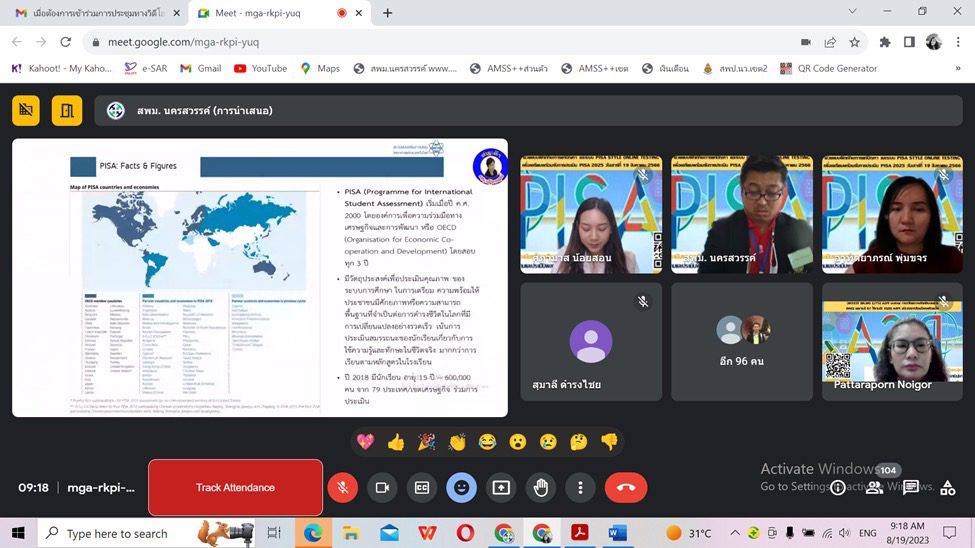Viewport: 975px width, 548px height.
Task: Open the Gmail bookmark
Action: pos(201,68)
